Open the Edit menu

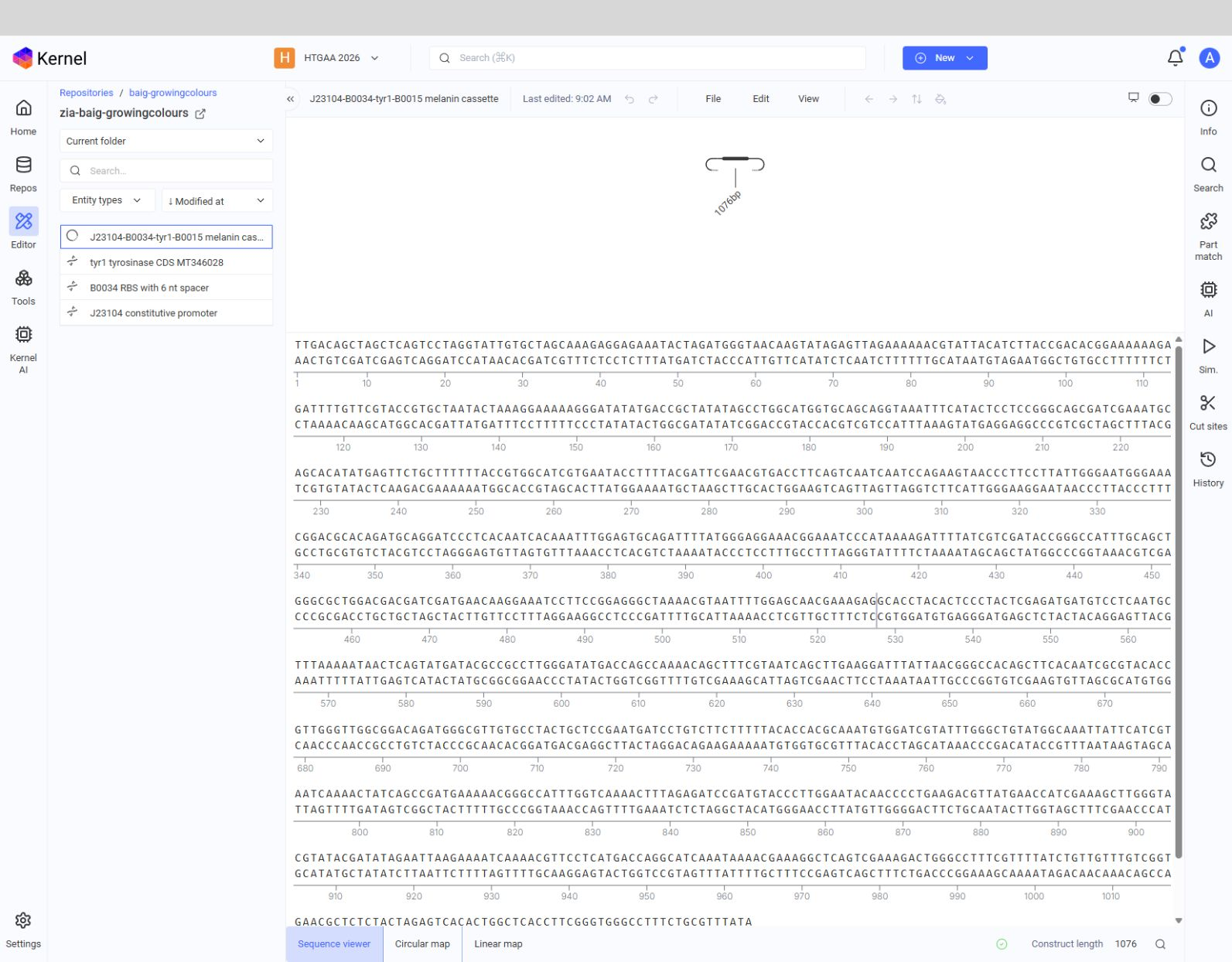click(761, 99)
